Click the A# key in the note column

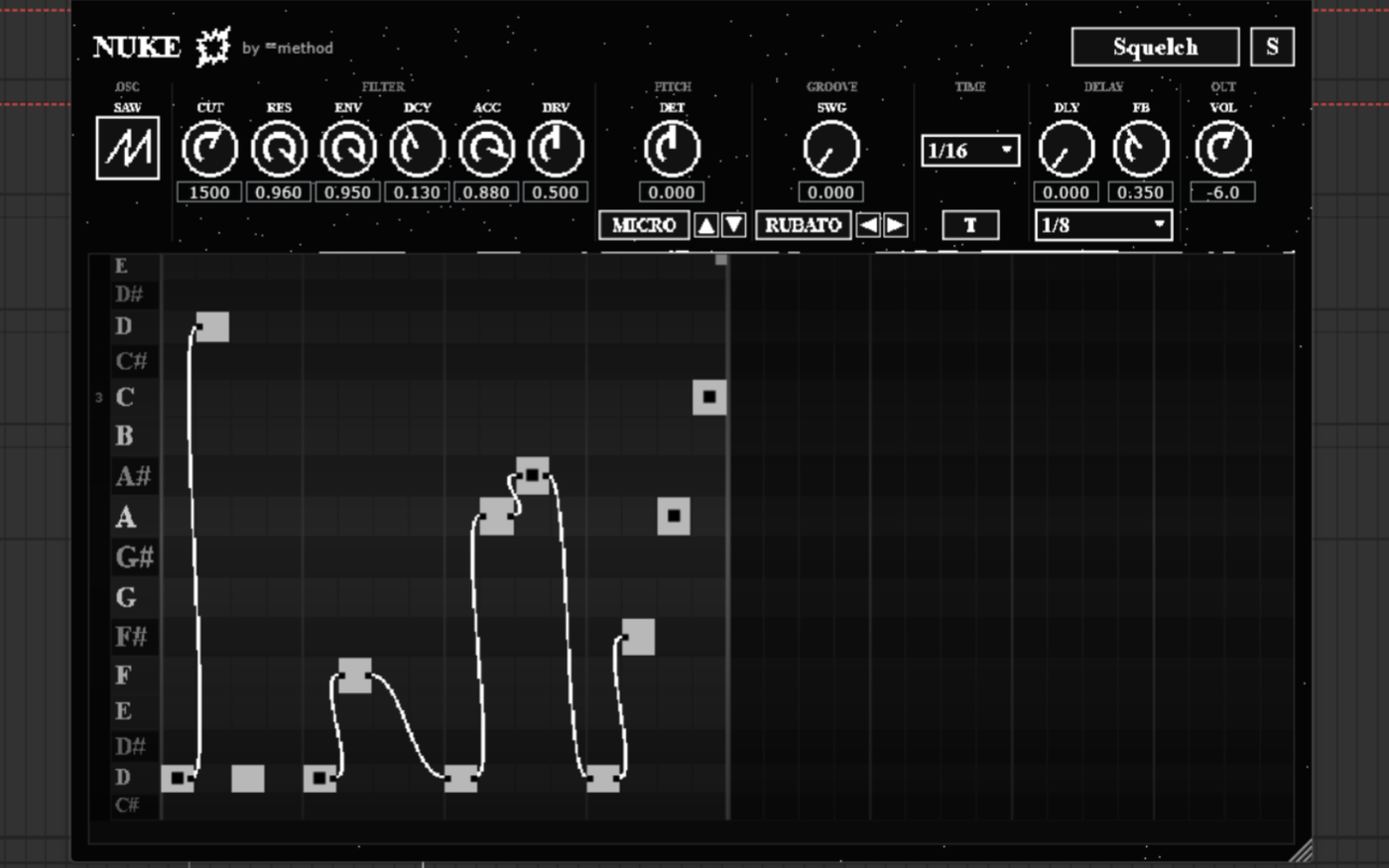tap(134, 476)
